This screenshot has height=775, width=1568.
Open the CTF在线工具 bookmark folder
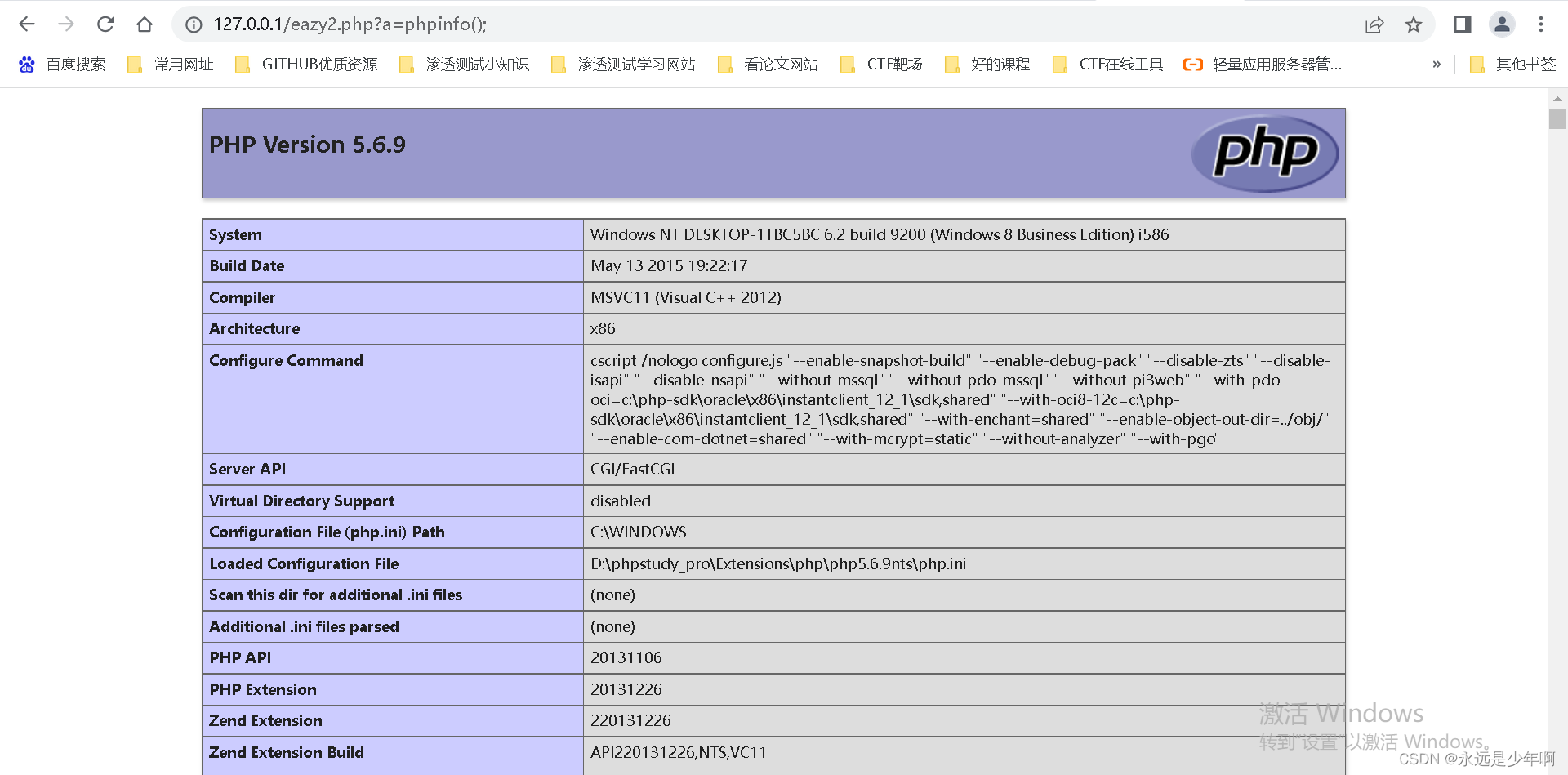click(1108, 65)
